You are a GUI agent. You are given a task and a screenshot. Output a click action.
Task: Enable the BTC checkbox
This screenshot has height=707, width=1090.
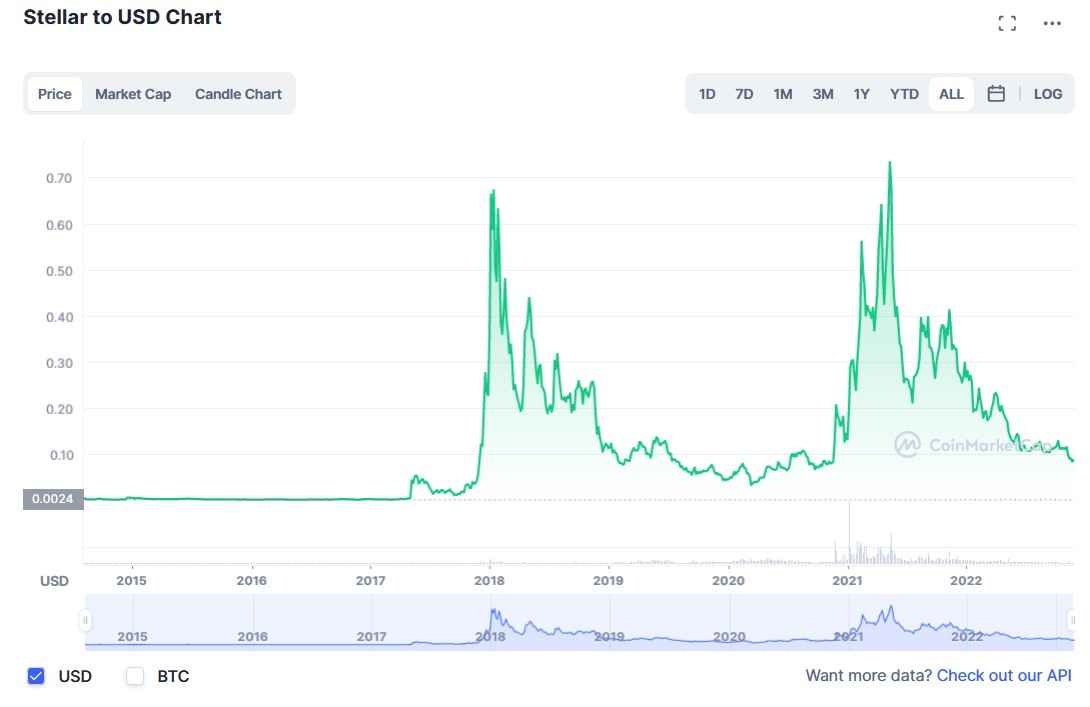[135, 676]
